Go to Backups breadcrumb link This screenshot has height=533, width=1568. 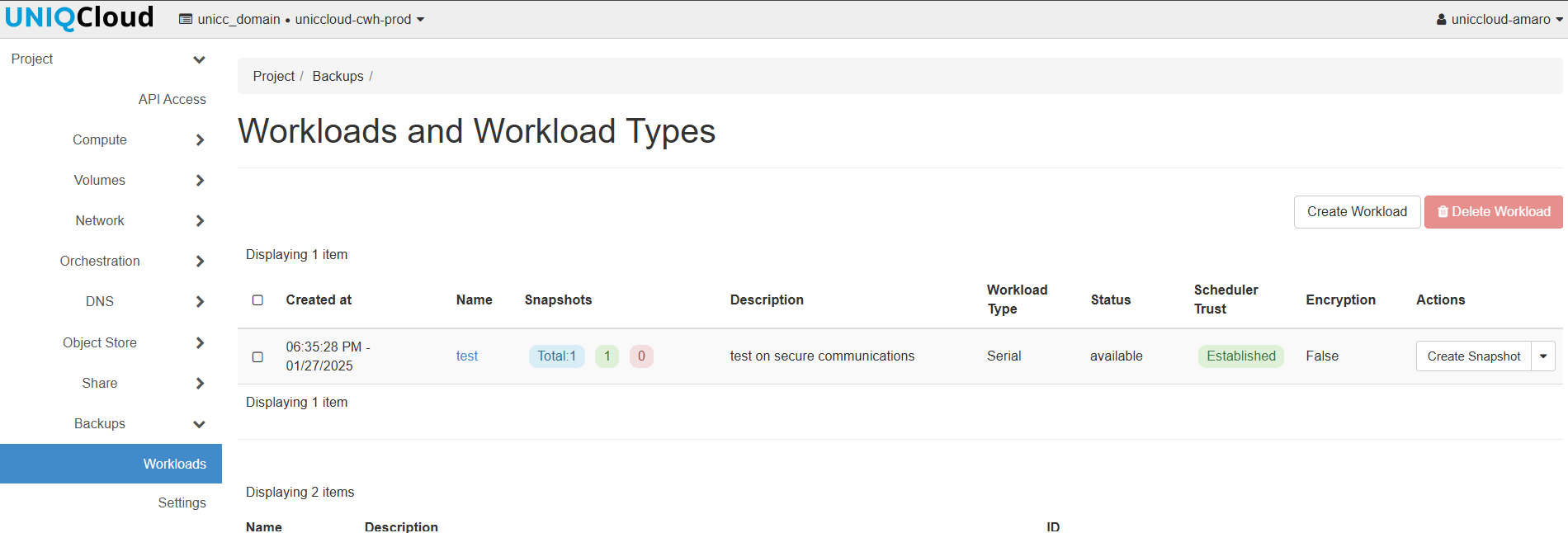pyautogui.click(x=338, y=76)
